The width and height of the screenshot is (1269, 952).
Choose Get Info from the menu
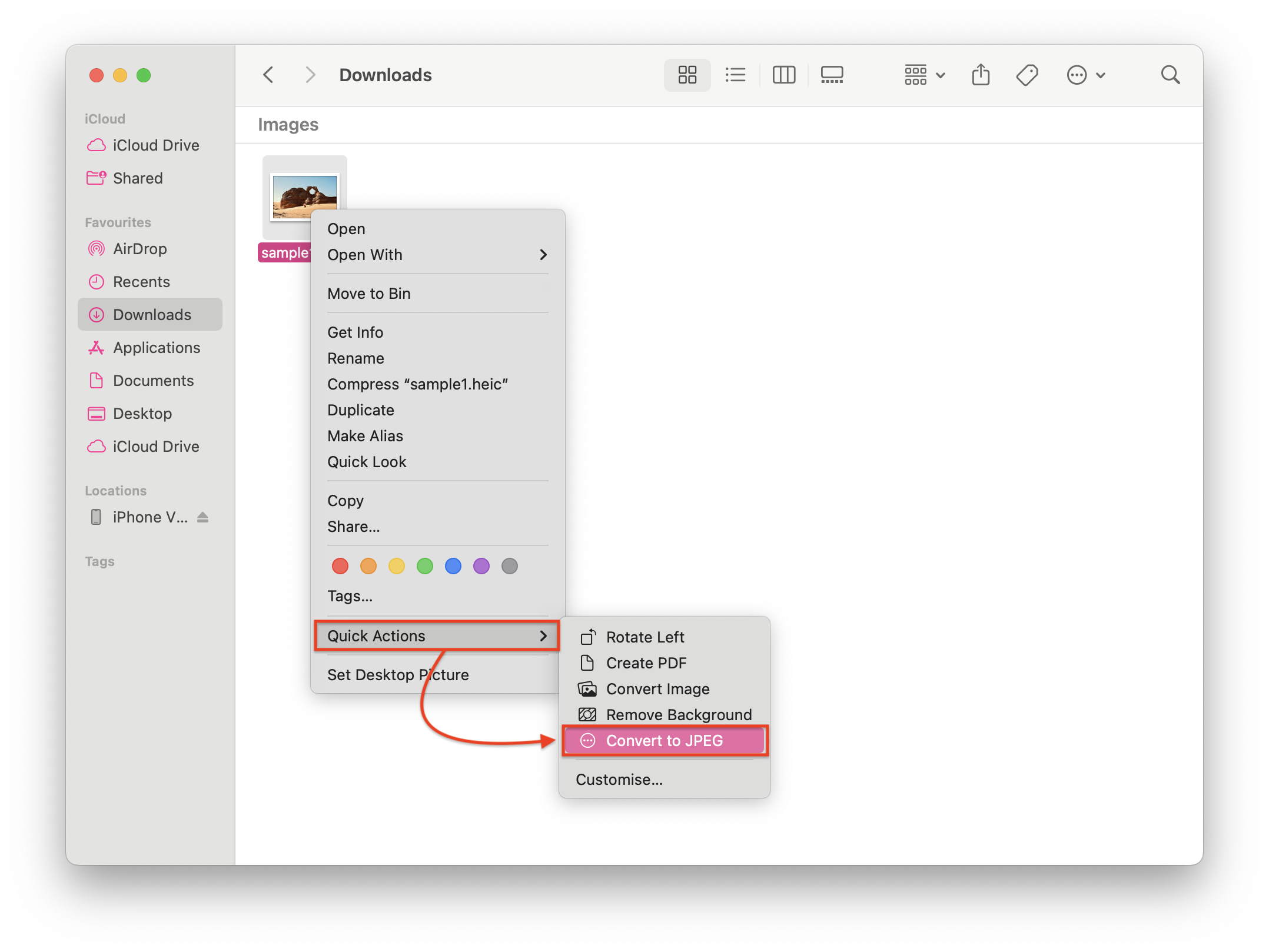pos(438,332)
